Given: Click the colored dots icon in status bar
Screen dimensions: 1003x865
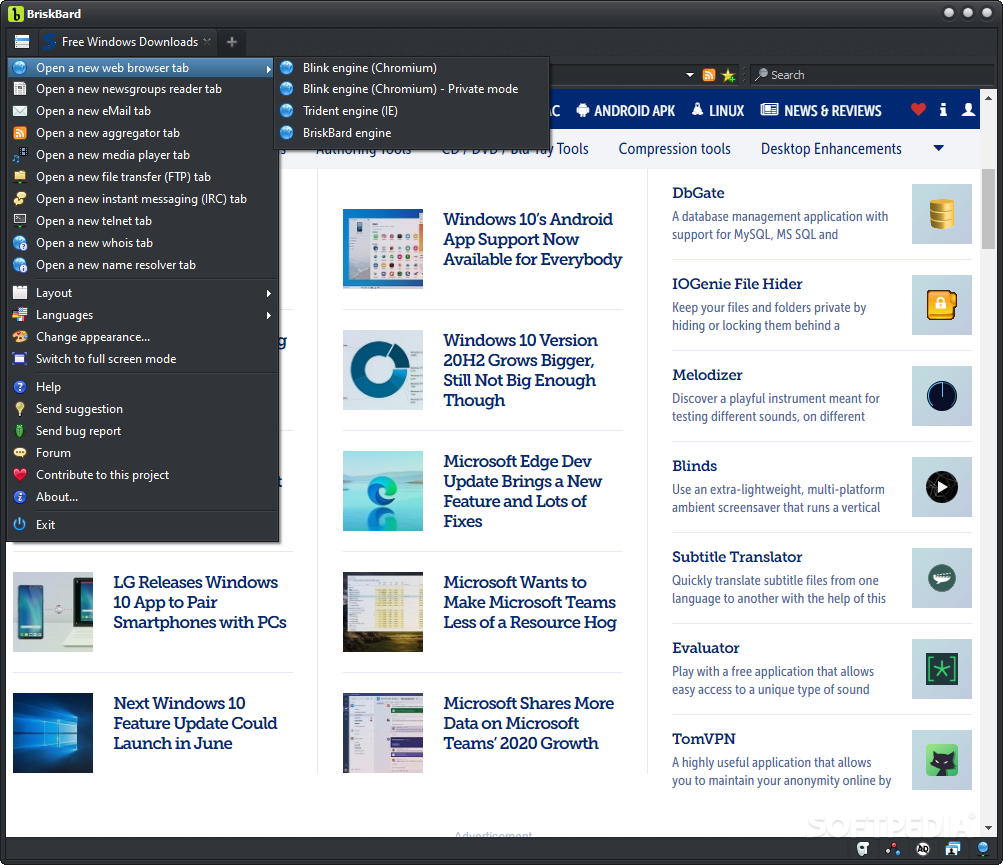Looking at the screenshot, I should pyautogui.click(x=893, y=849).
